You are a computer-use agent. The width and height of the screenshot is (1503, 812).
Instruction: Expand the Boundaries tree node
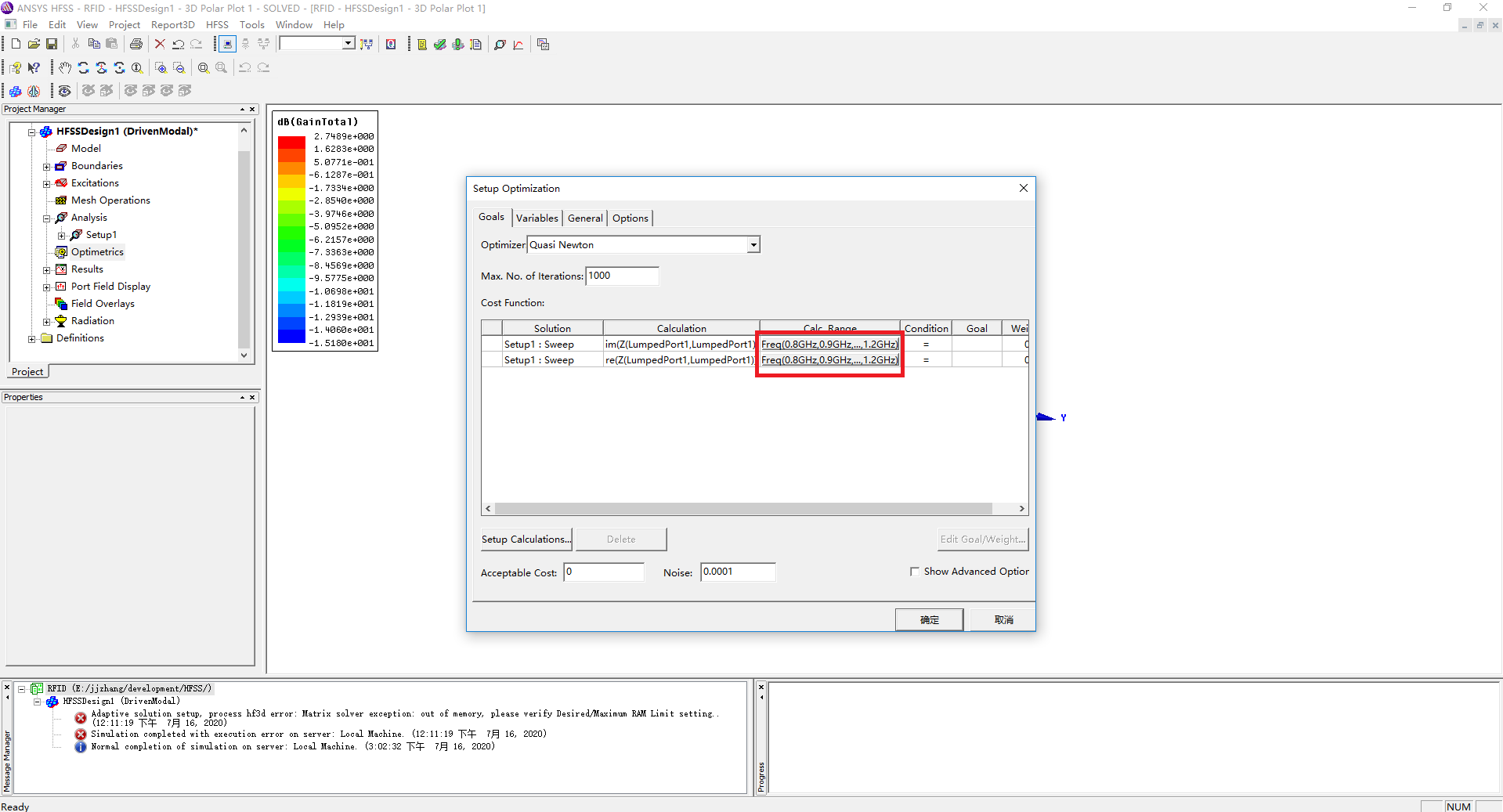pyautogui.click(x=47, y=167)
